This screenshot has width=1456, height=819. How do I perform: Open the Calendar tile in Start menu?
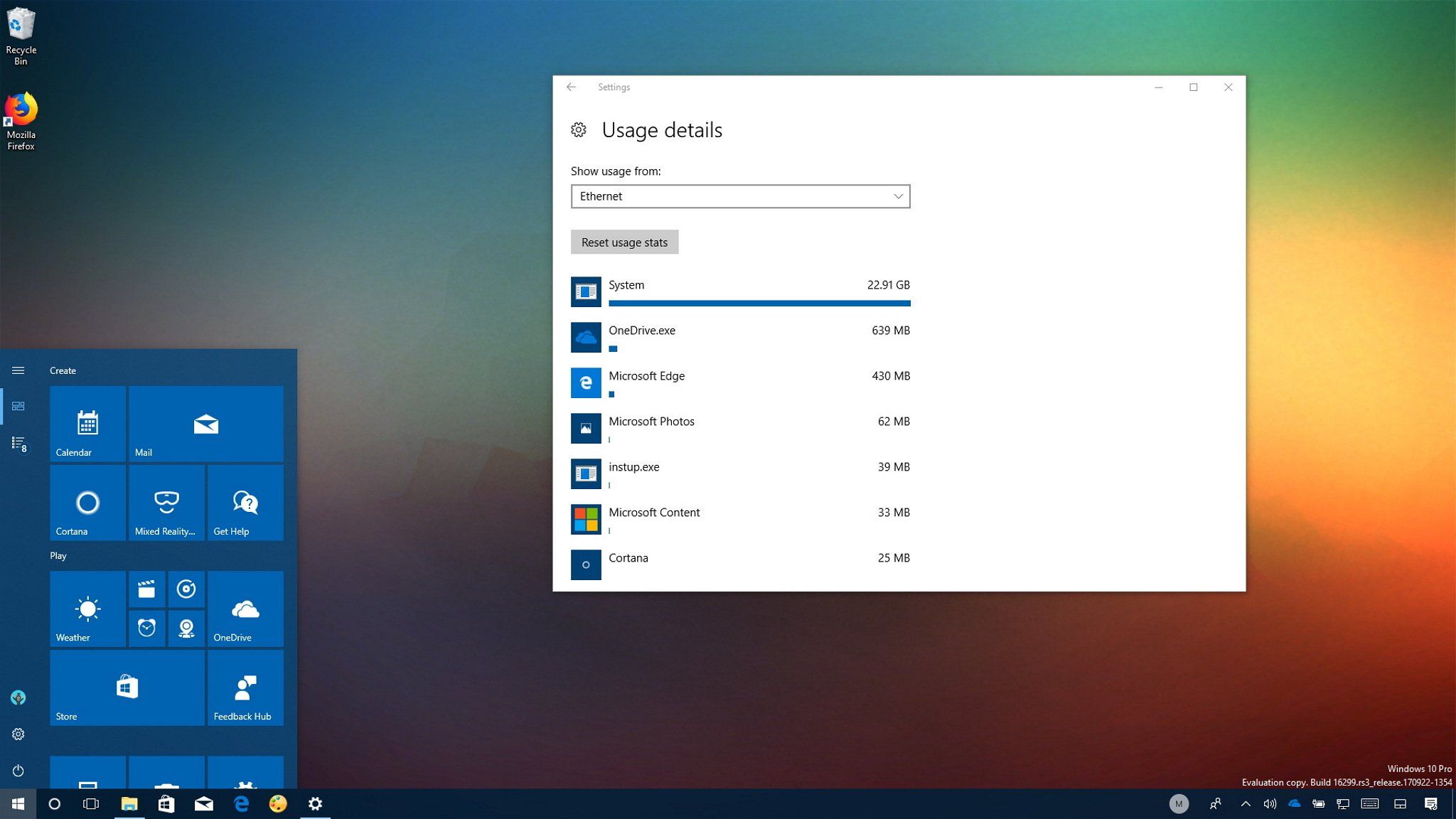[87, 424]
